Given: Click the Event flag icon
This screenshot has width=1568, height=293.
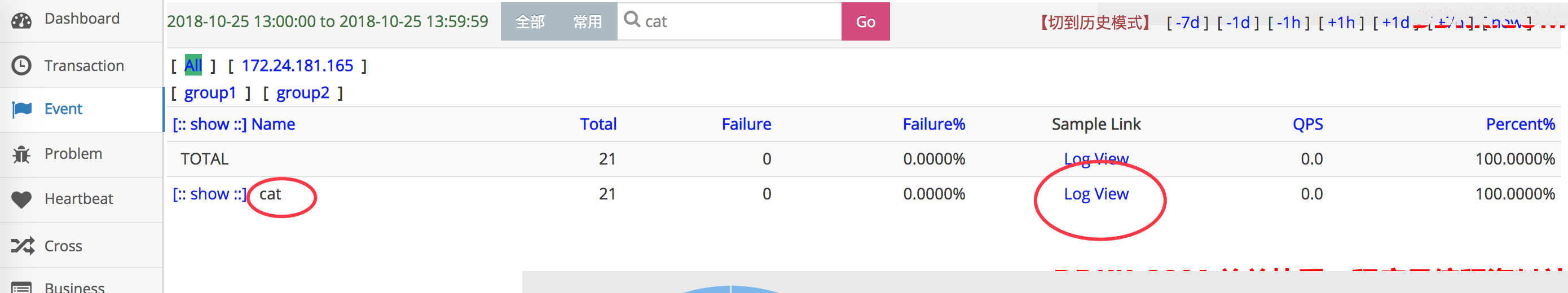Looking at the screenshot, I should coord(22,109).
